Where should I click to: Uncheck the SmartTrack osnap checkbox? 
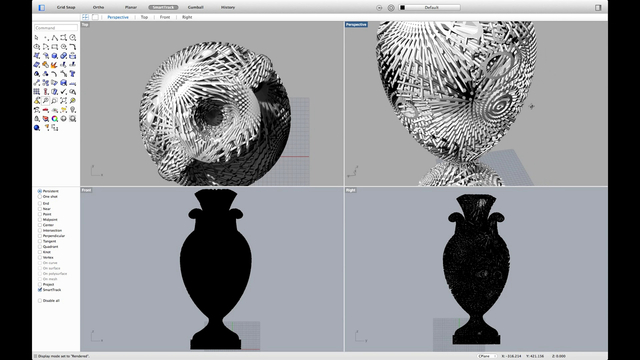tap(40, 289)
